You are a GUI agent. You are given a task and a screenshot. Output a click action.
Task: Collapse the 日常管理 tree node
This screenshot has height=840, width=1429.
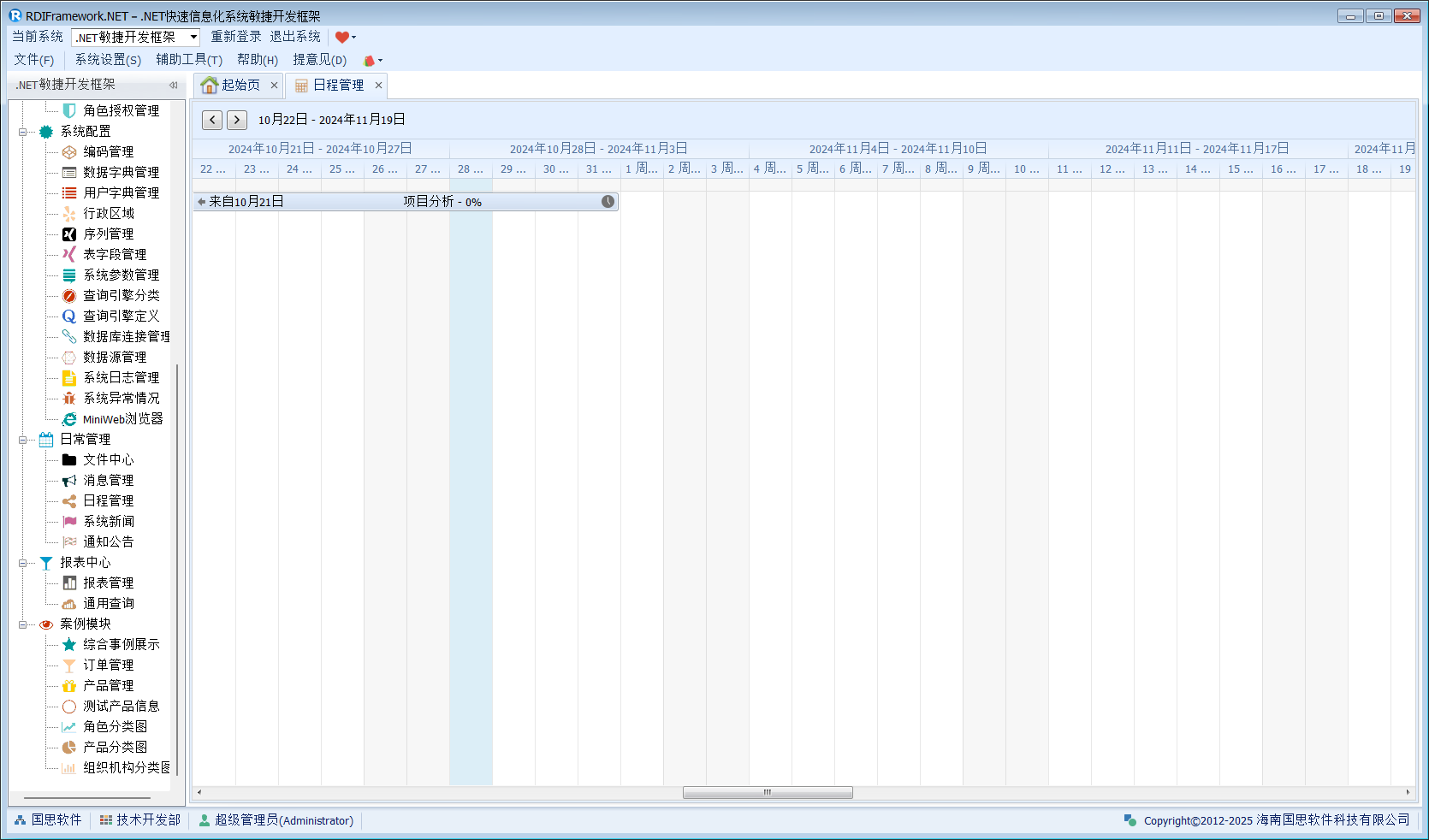[23, 440]
